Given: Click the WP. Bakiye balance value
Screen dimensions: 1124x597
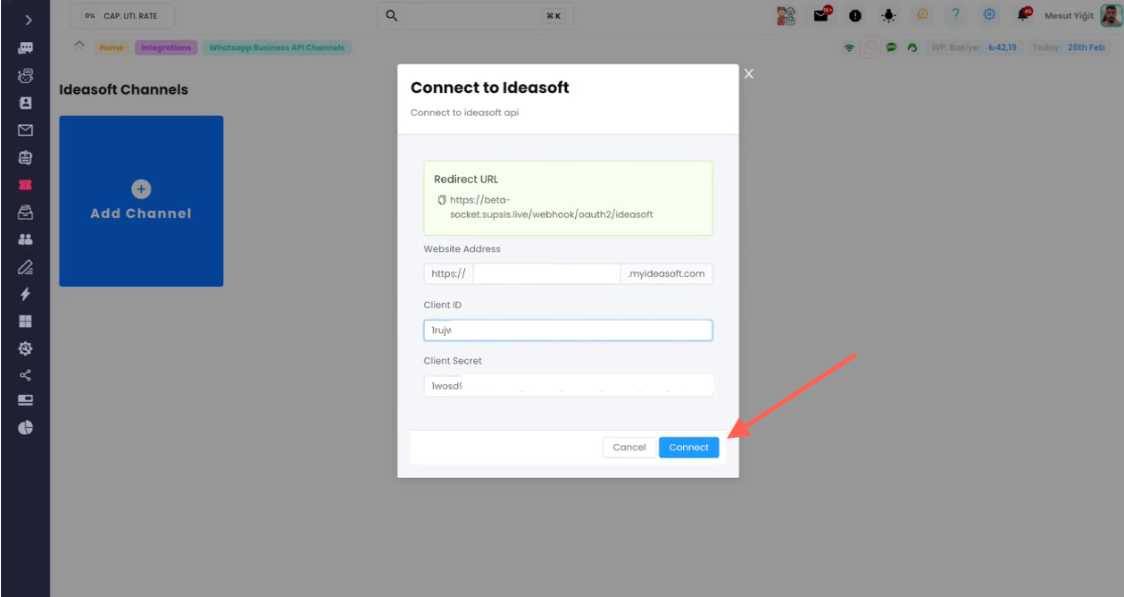Looking at the screenshot, I should click(1002, 47).
